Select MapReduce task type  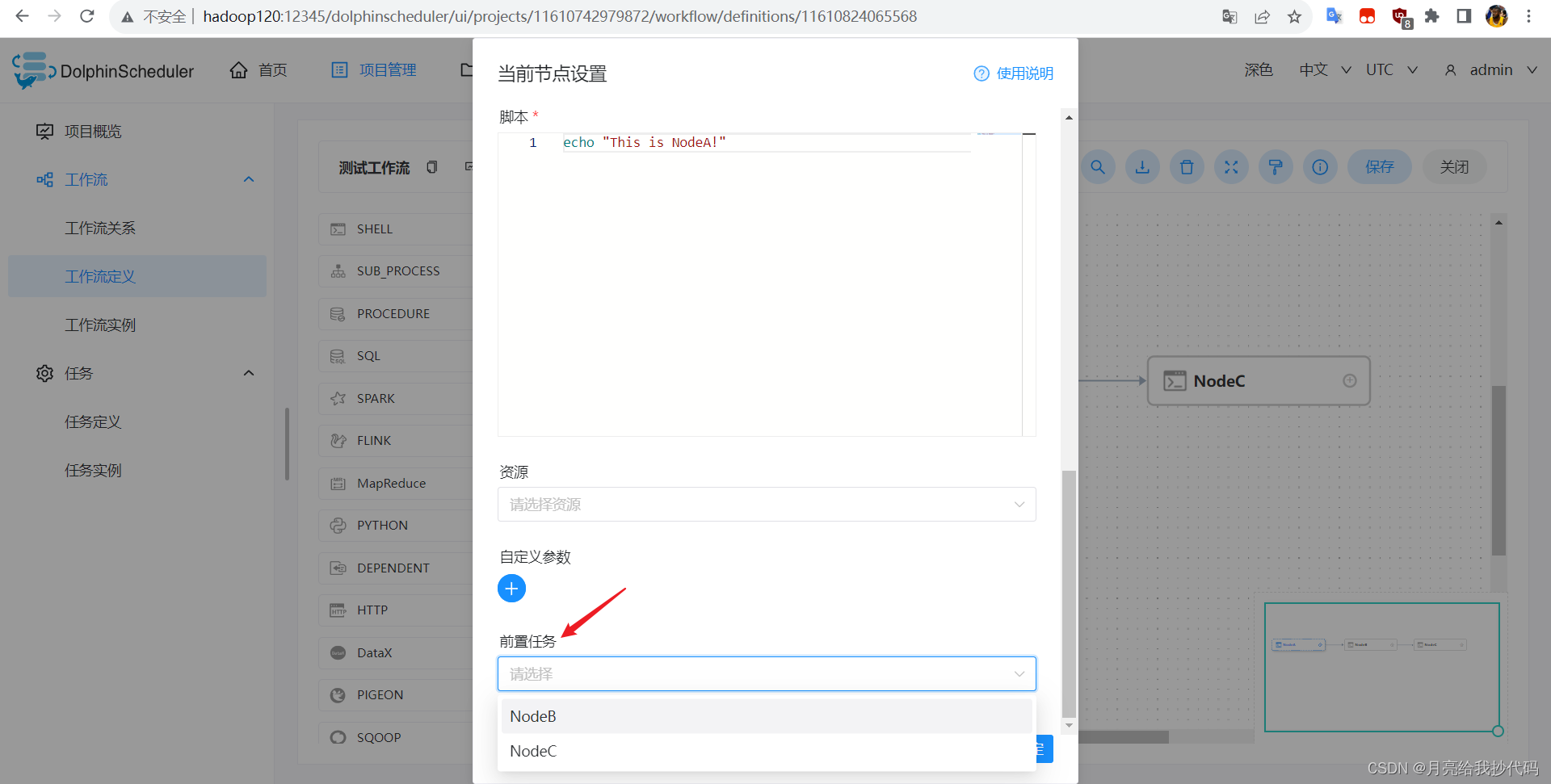pos(396,484)
